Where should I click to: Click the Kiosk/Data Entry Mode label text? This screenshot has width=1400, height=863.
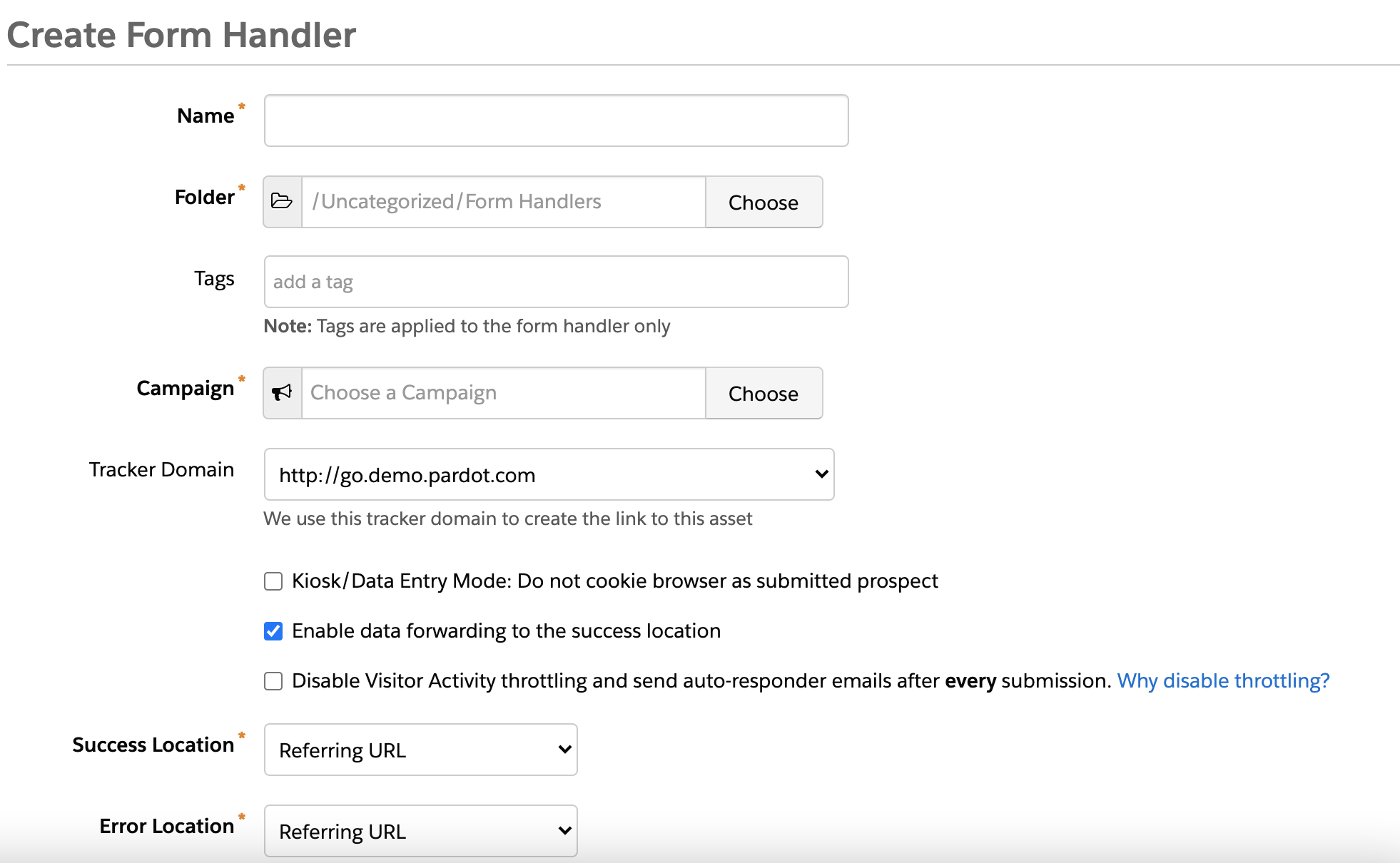click(614, 581)
